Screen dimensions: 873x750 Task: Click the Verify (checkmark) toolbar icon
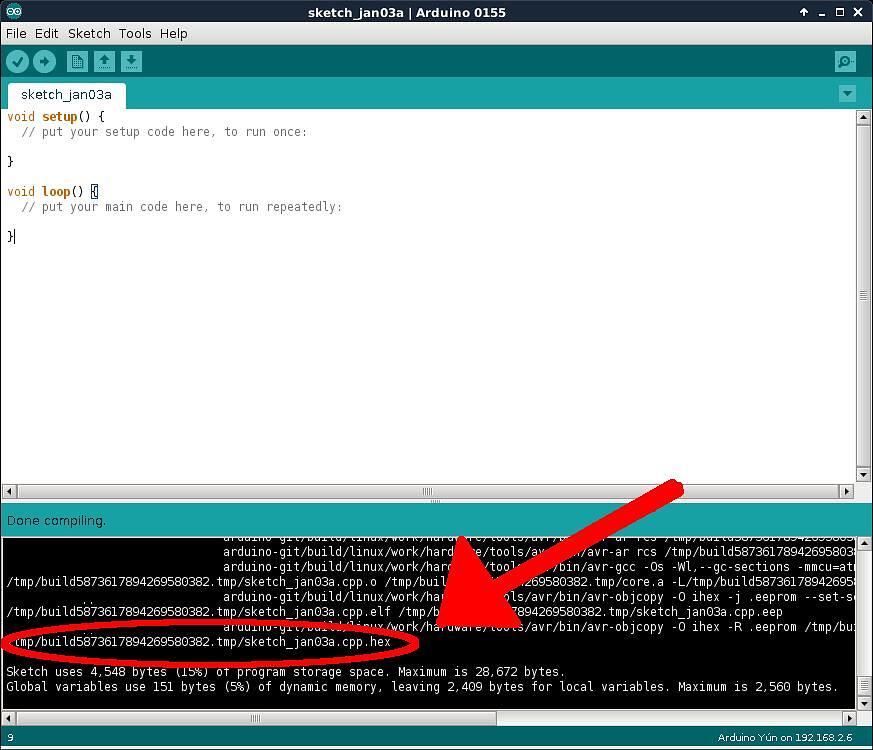click(x=17, y=61)
